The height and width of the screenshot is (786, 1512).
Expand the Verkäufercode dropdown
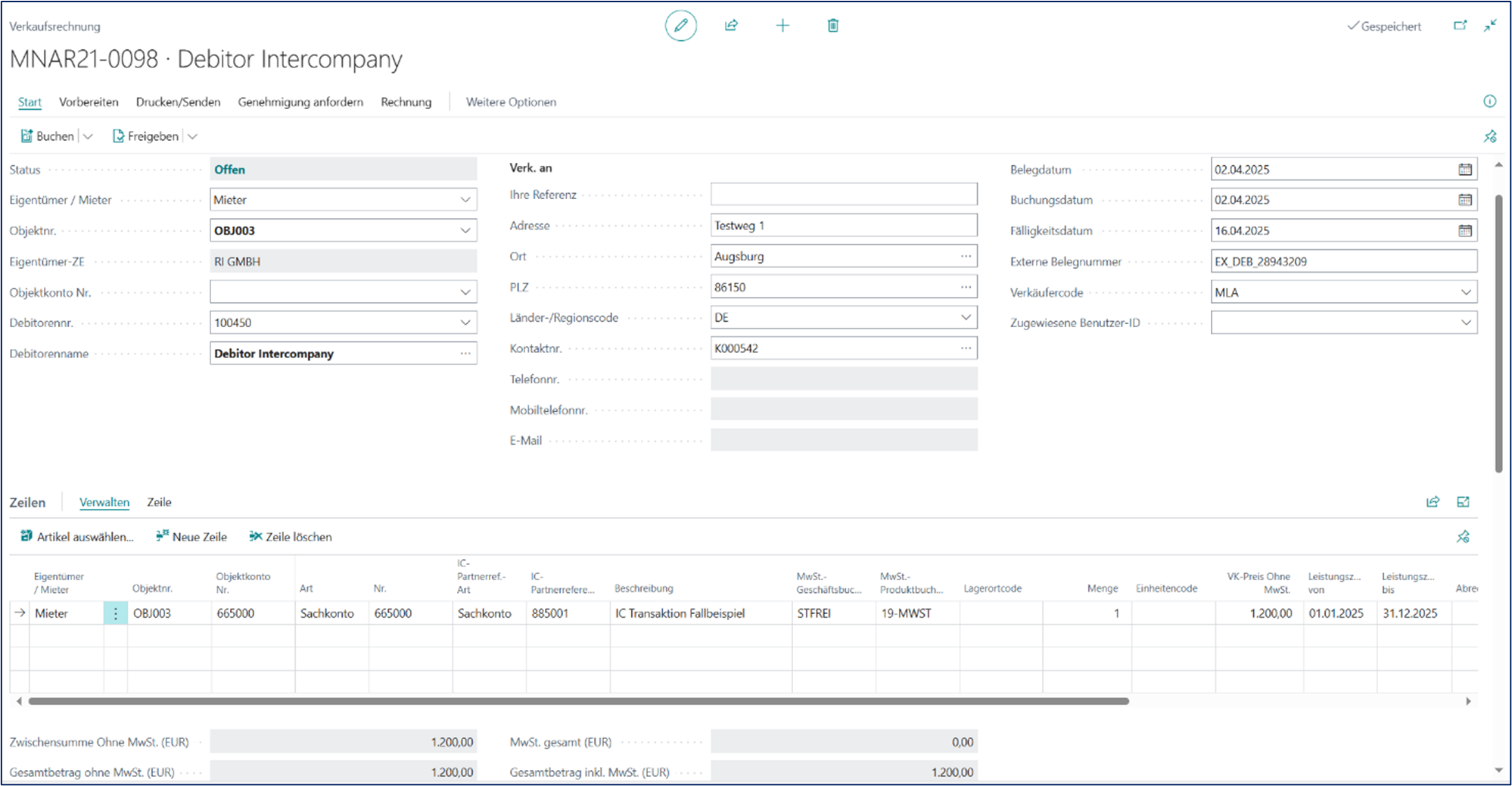1465,292
